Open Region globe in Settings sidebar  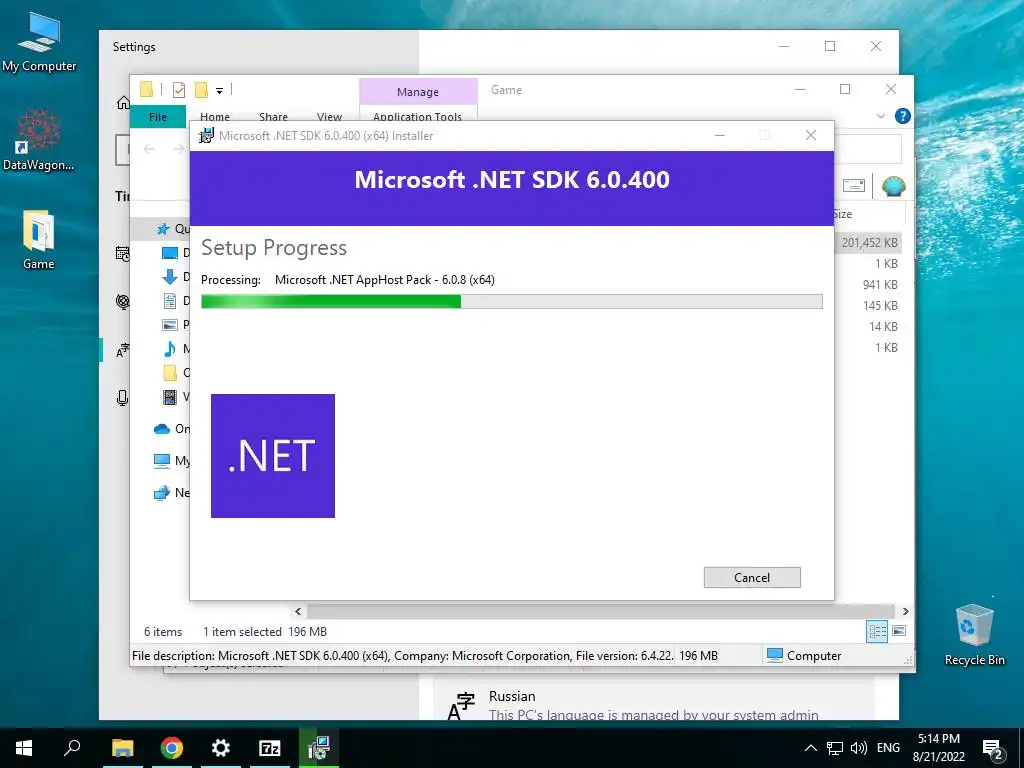click(122, 301)
